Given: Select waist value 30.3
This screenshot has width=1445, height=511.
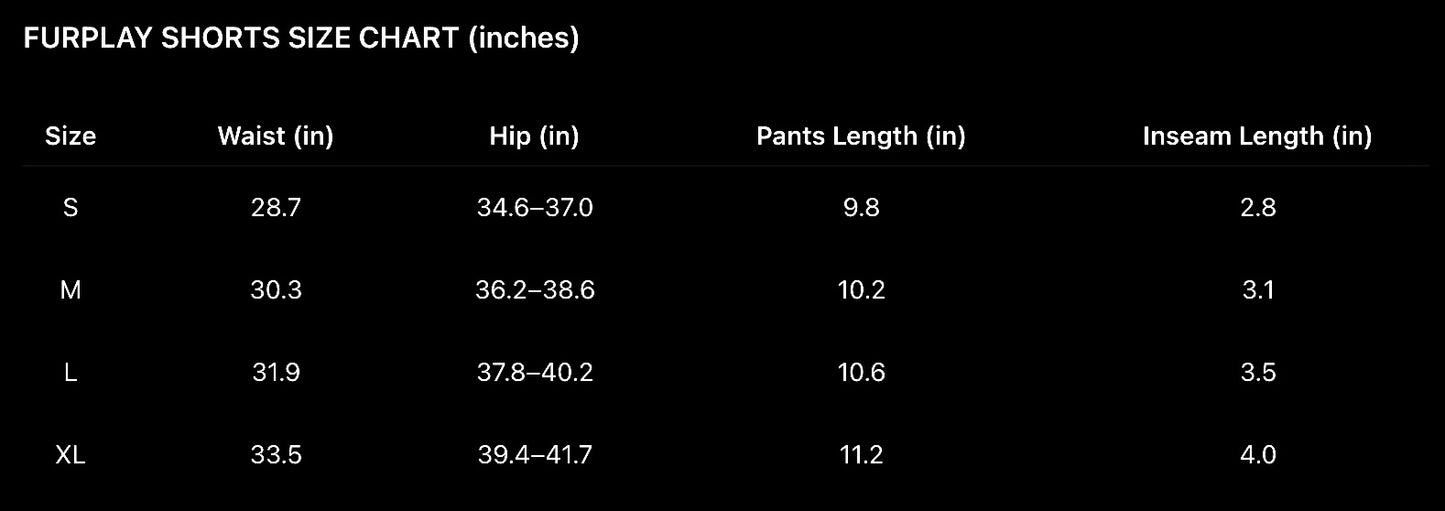Looking at the screenshot, I should [x=275, y=290].
